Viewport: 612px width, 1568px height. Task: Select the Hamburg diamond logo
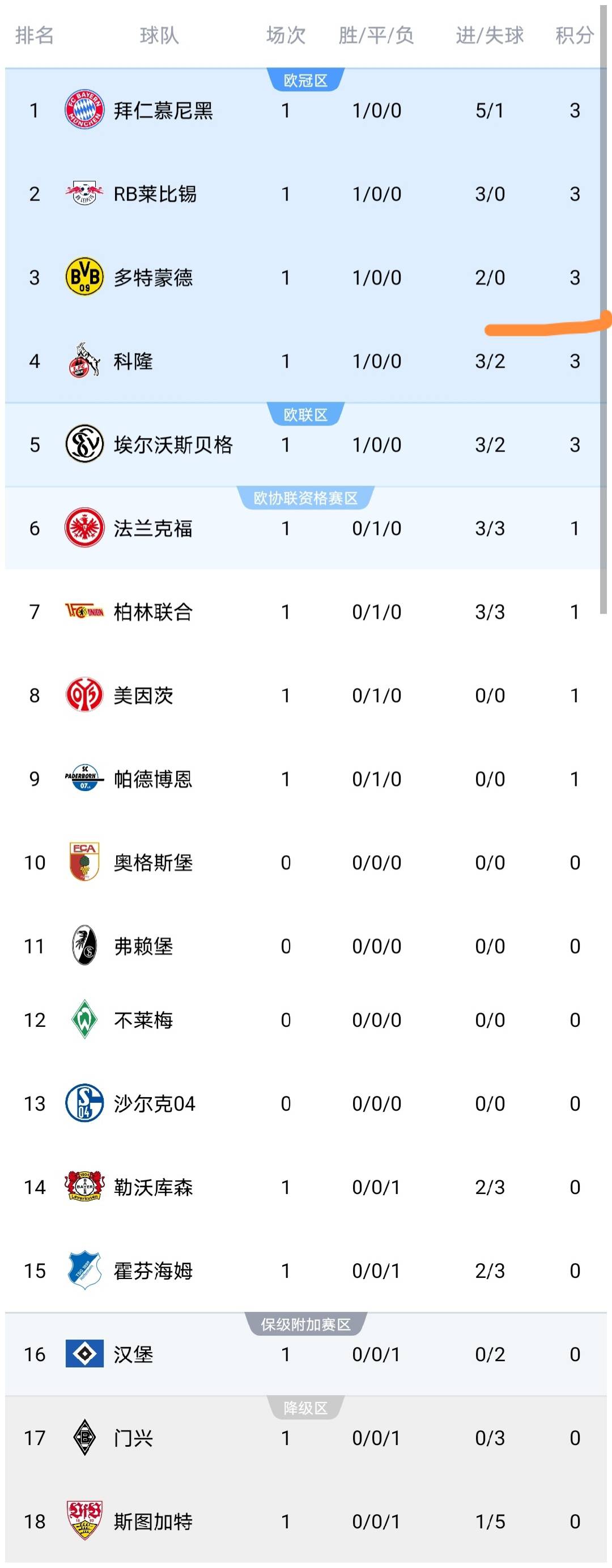84,1354
